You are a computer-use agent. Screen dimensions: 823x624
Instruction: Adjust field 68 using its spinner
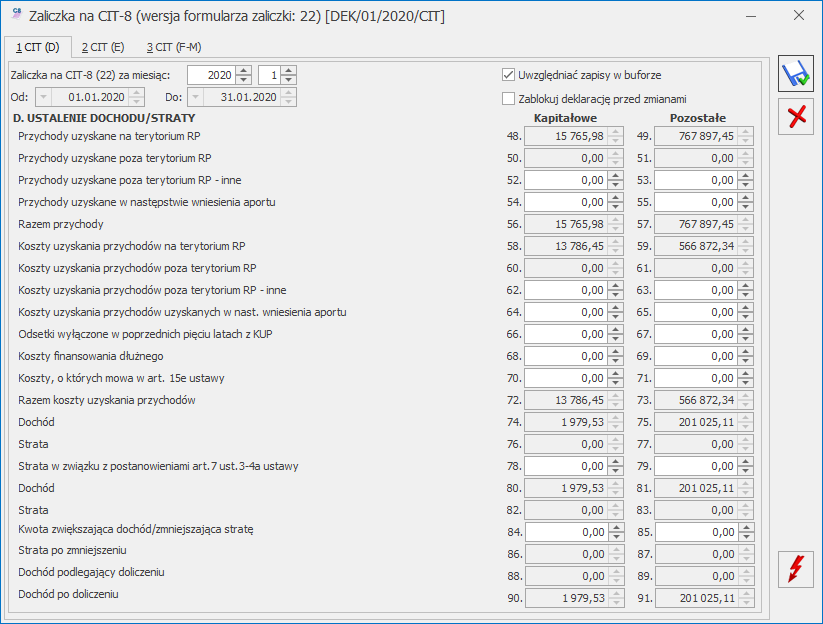616,356
